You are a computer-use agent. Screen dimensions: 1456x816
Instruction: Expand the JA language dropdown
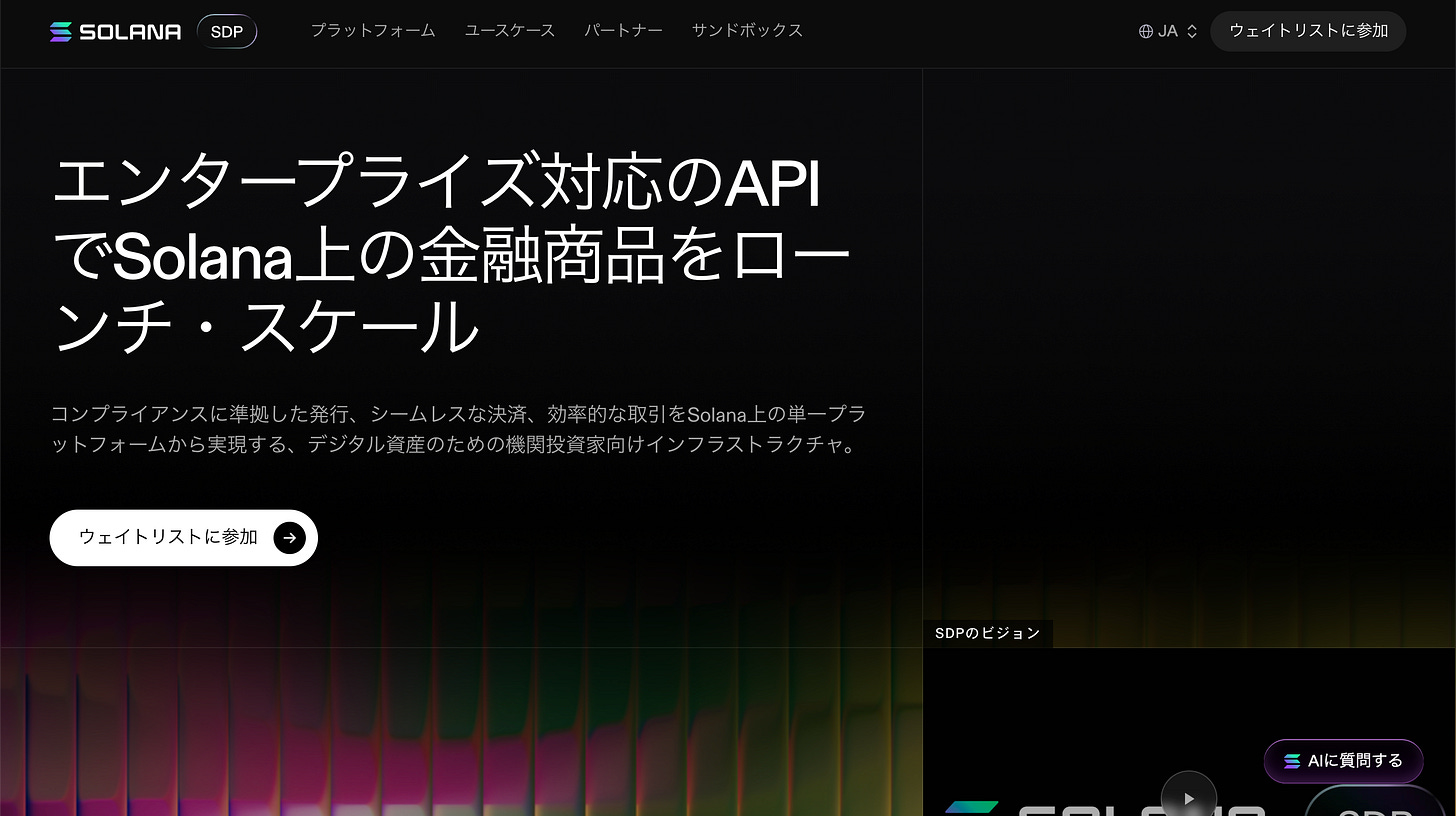coord(1168,31)
